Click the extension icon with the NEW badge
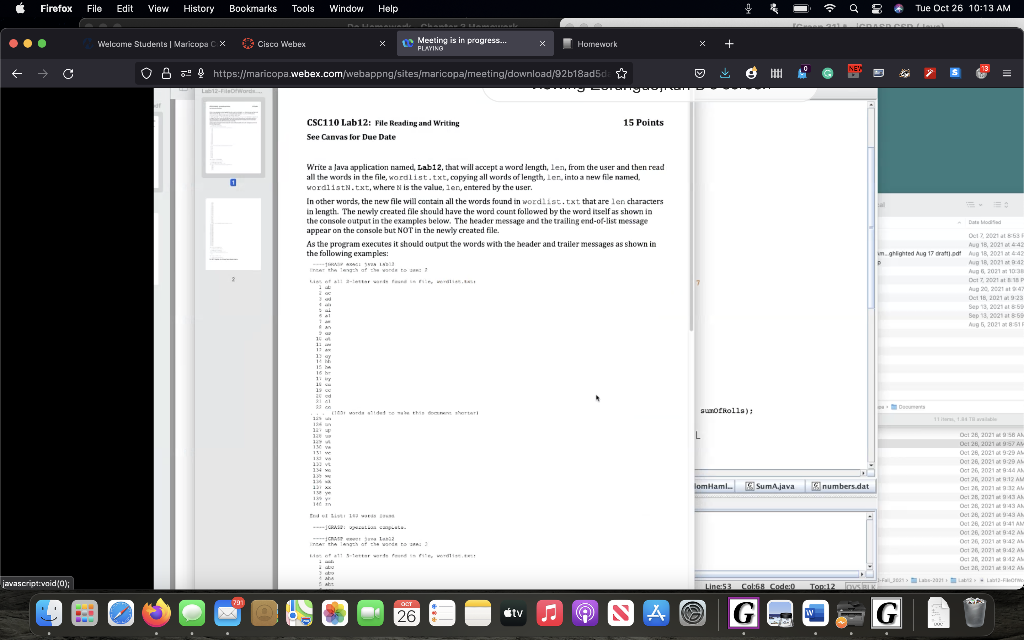The width and height of the screenshot is (1024, 640). [854, 72]
